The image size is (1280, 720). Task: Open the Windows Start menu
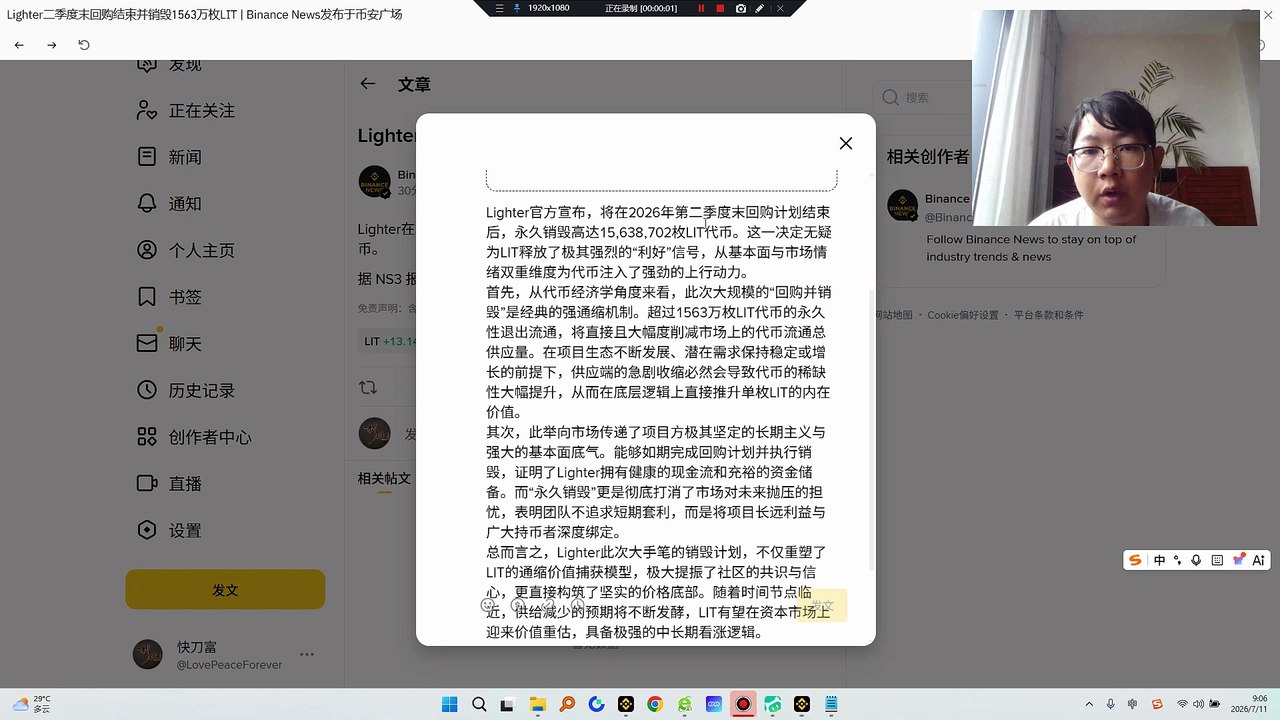(x=450, y=704)
